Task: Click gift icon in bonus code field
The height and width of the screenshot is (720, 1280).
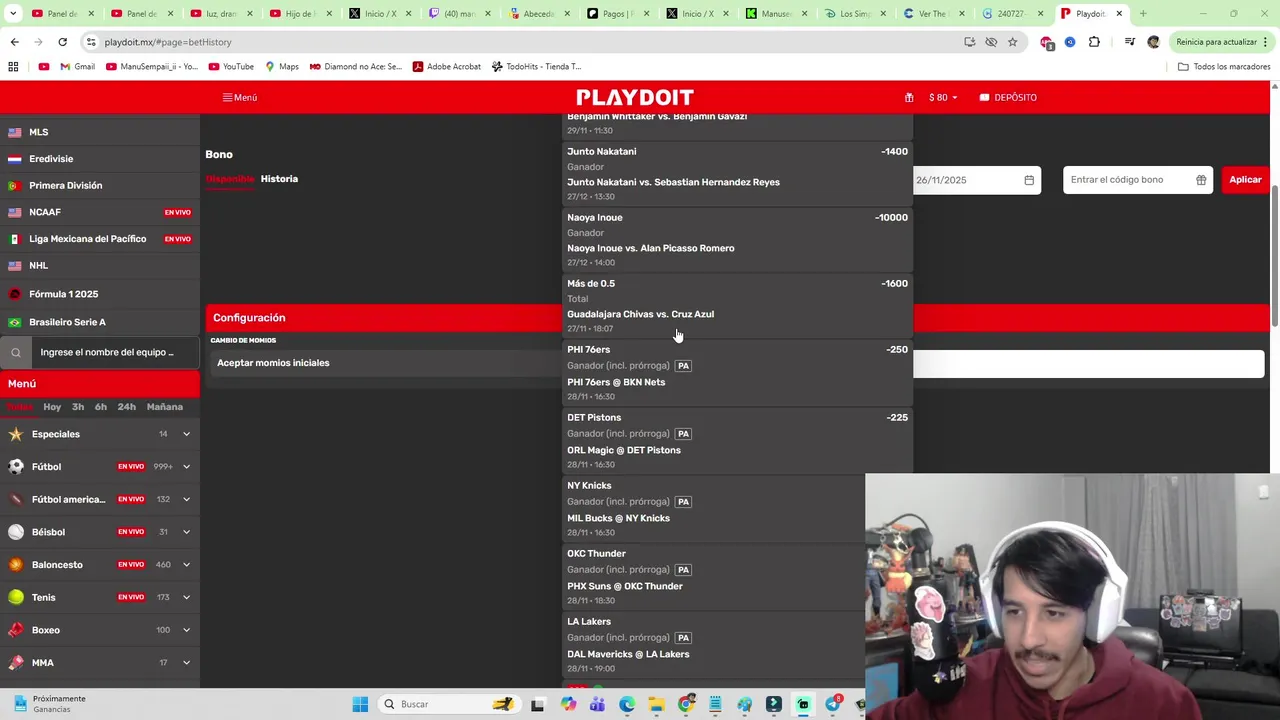Action: [1201, 180]
